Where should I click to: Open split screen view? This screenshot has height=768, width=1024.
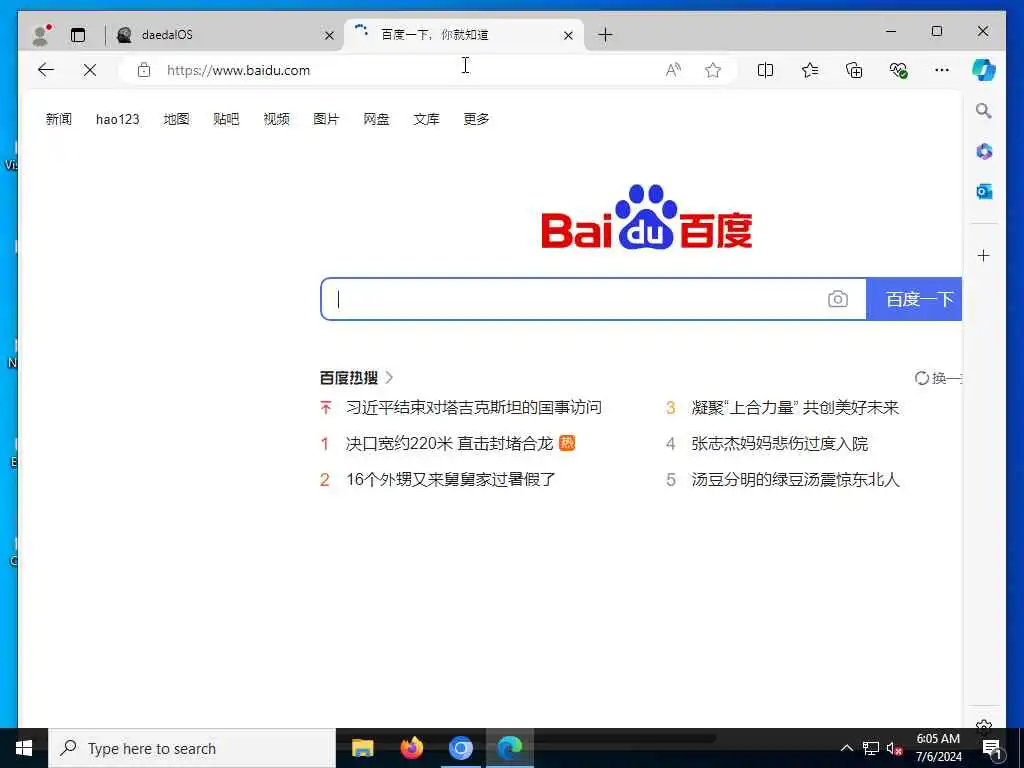[x=765, y=70]
